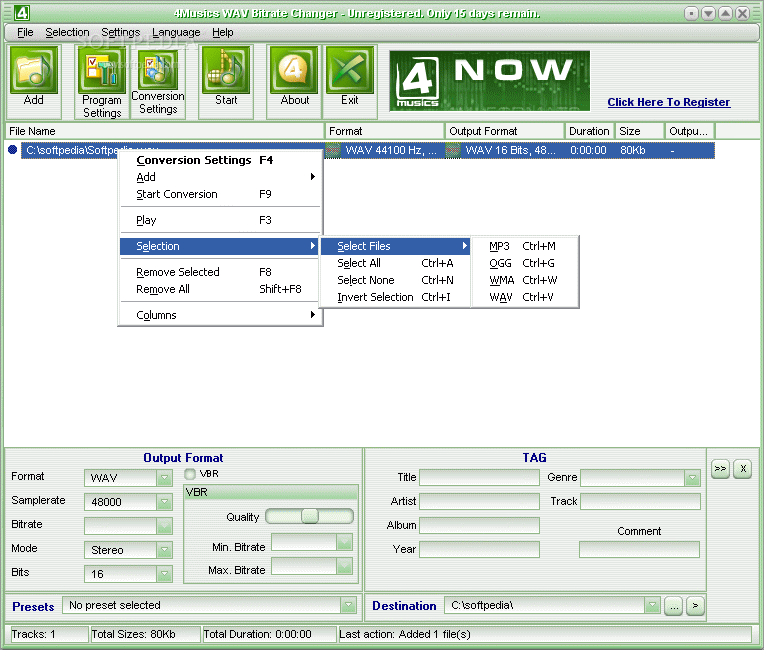Click the Size column header
The width and height of the screenshot is (764, 650).
(639, 131)
